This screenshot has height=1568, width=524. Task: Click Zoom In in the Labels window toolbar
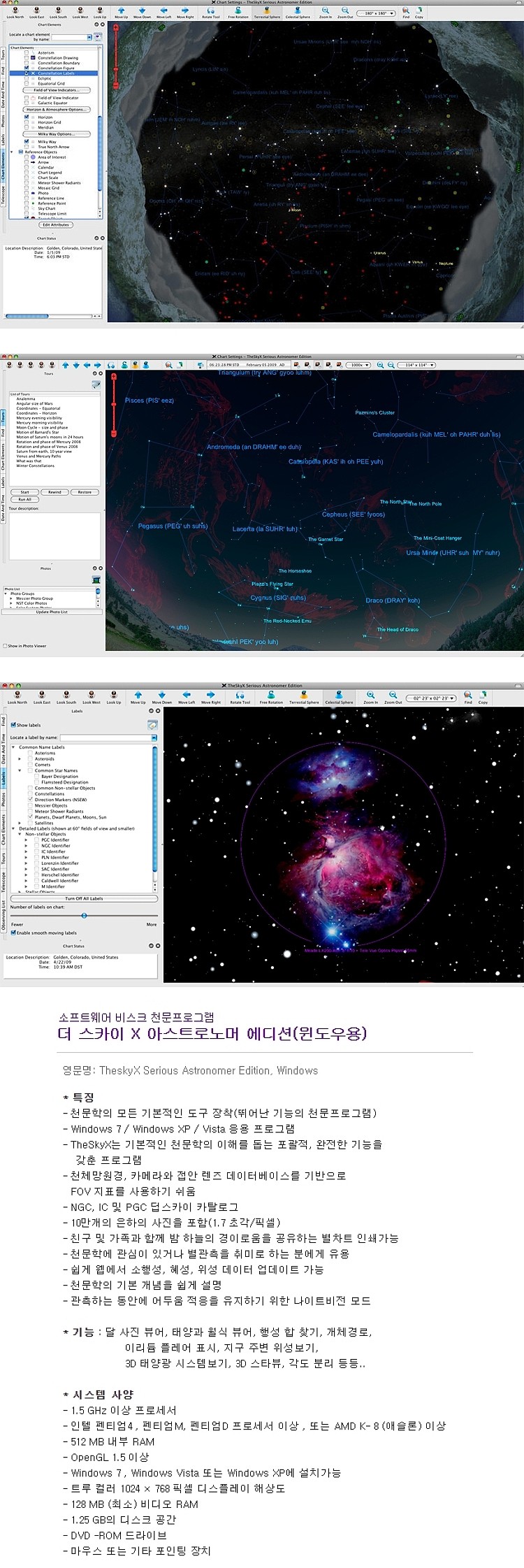click(370, 698)
